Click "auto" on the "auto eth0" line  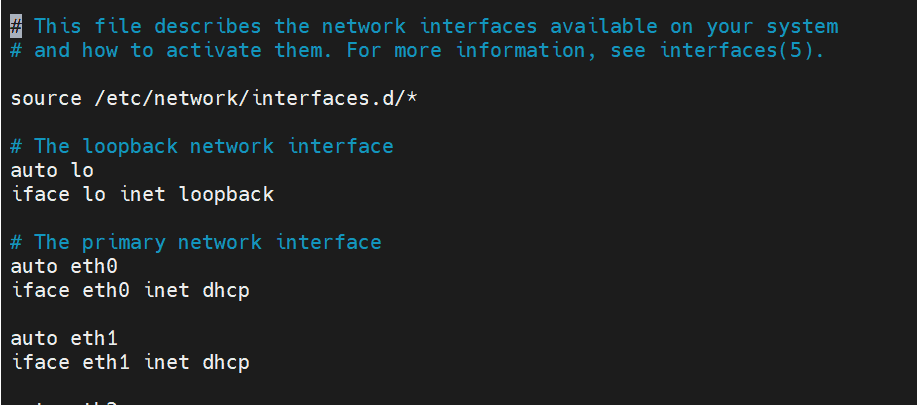pyautogui.click(x=34, y=266)
